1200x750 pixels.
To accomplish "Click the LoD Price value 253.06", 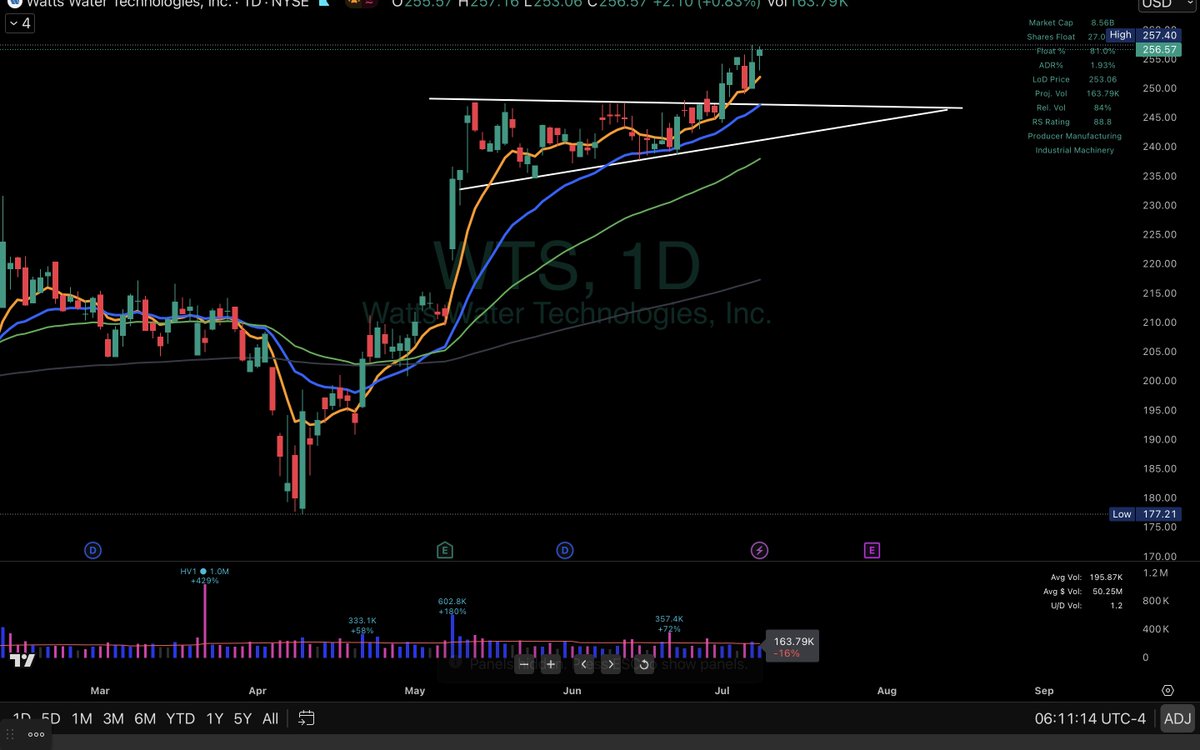I will click(1101, 79).
